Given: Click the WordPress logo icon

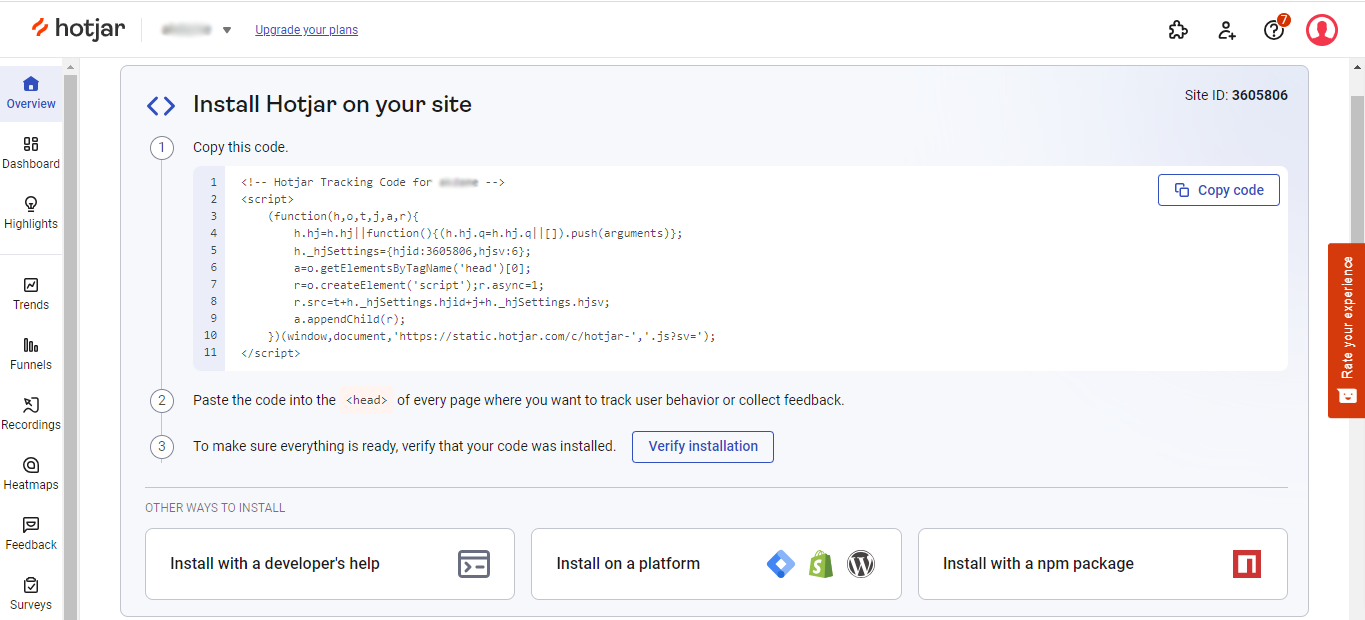Looking at the screenshot, I should click(x=861, y=564).
